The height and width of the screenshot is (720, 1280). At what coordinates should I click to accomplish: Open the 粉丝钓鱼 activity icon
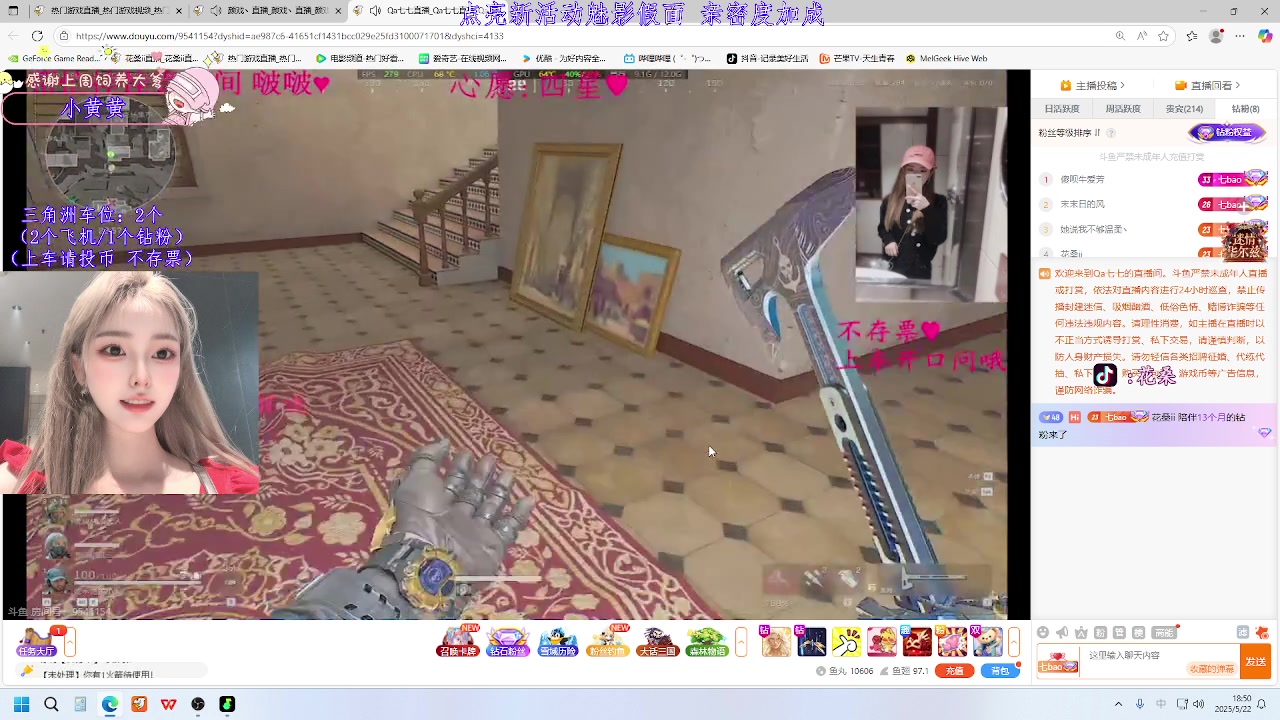point(607,641)
